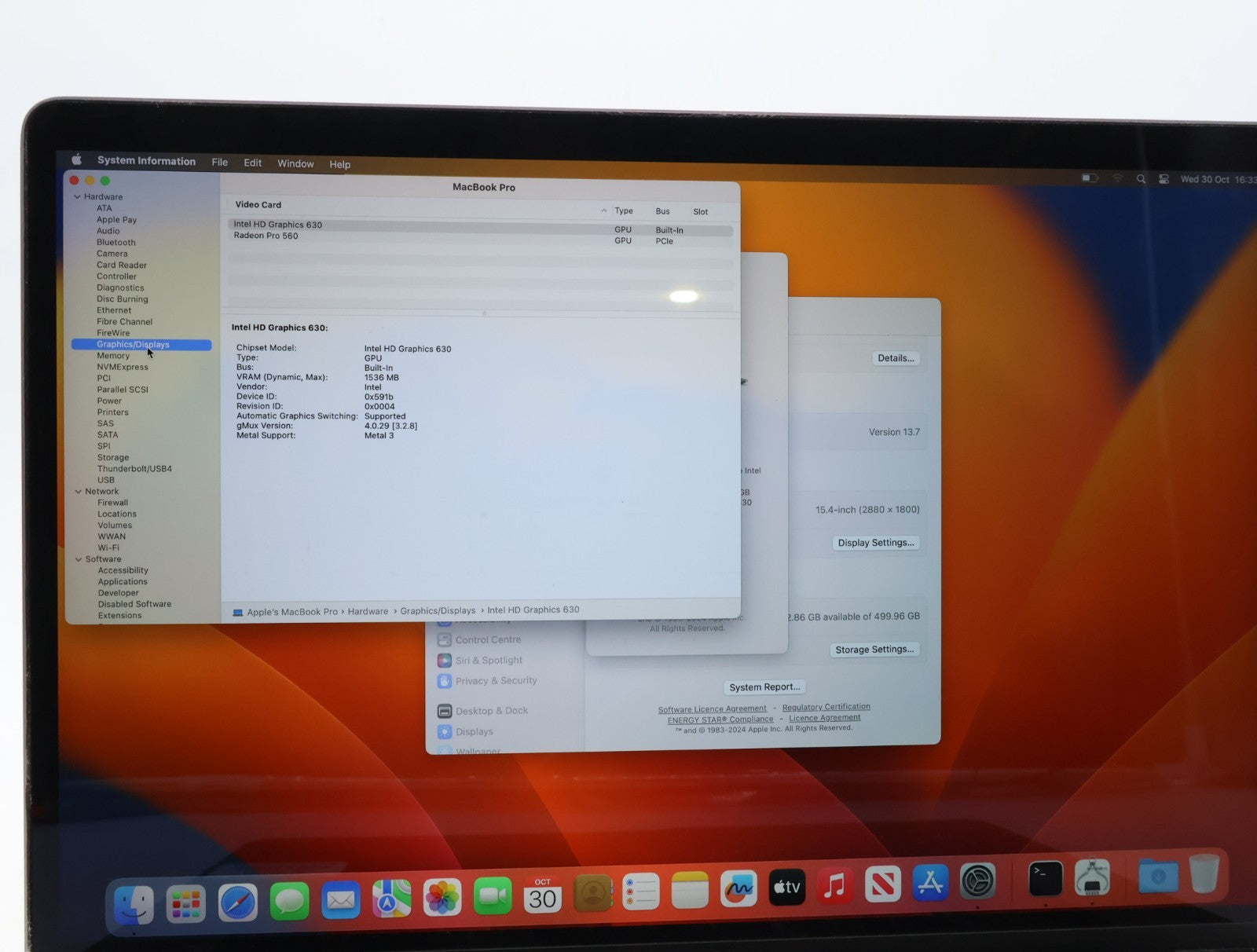Collapse the Network tree section

[x=79, y=492]
